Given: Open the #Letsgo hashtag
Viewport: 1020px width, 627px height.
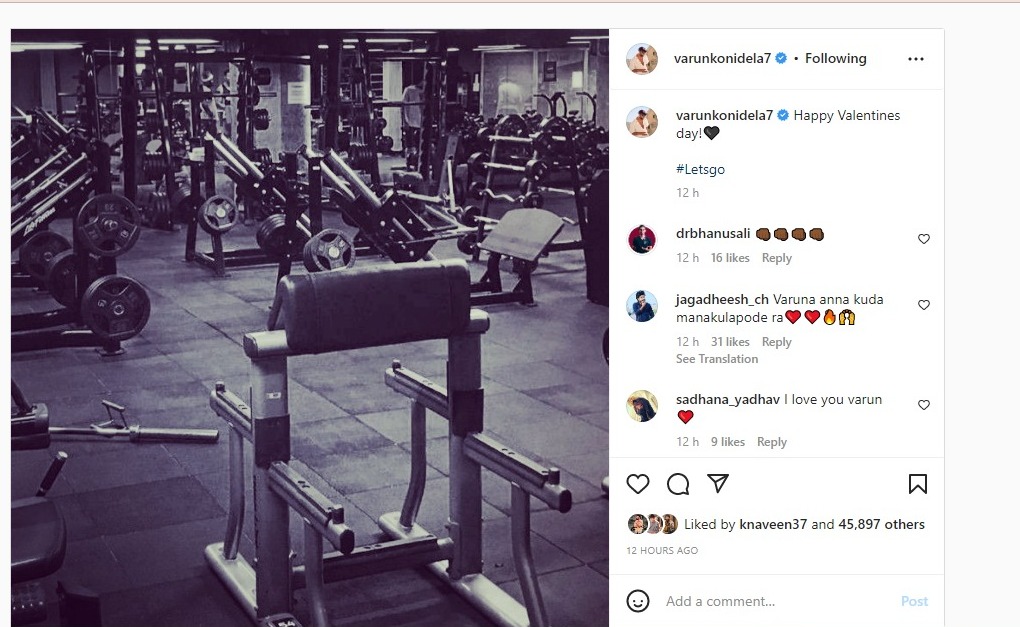Looking at the screenshot, I should 700,169.
